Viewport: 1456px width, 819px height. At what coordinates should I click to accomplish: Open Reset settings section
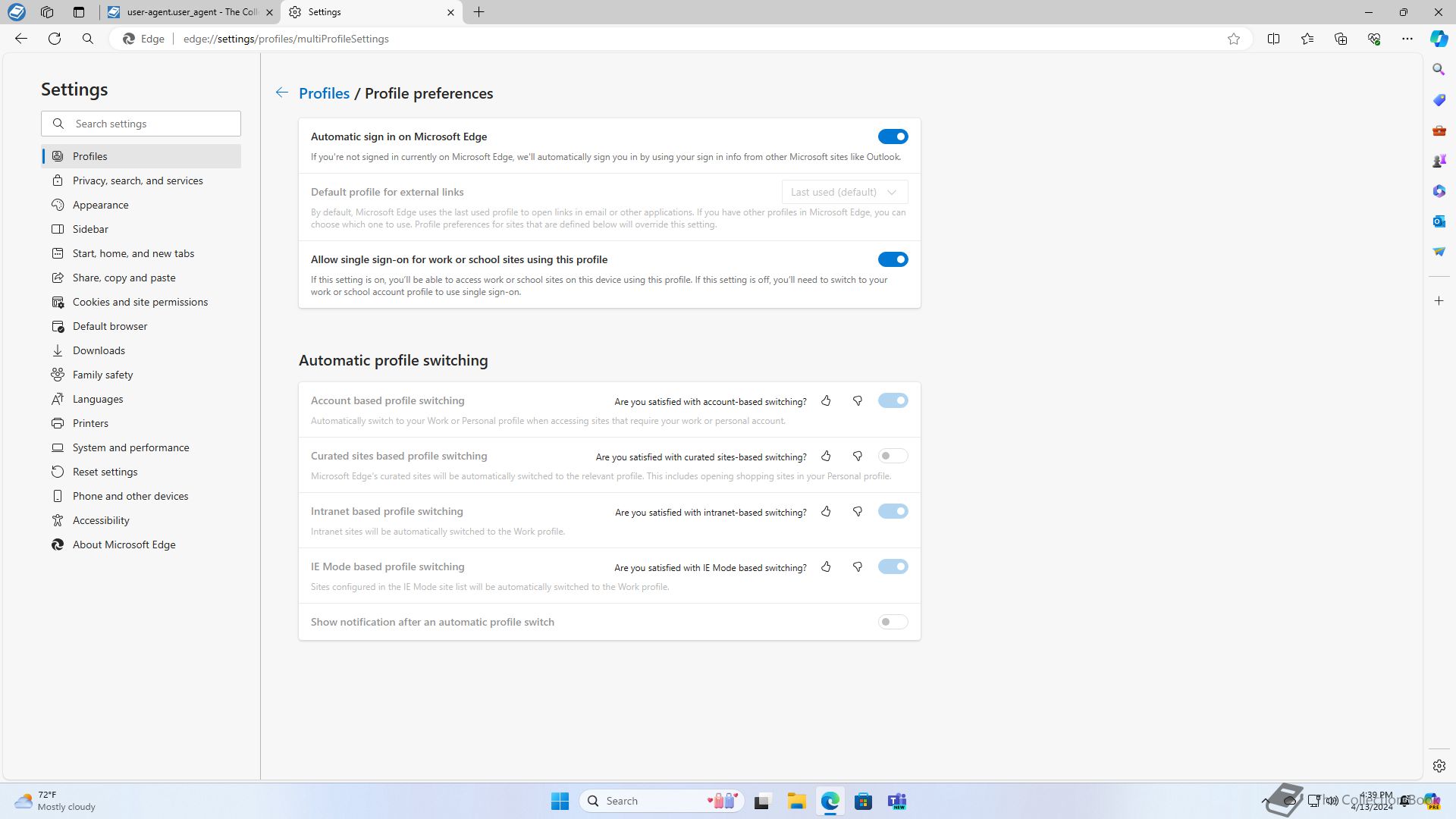pyautogui.click(x=141, y=472)
